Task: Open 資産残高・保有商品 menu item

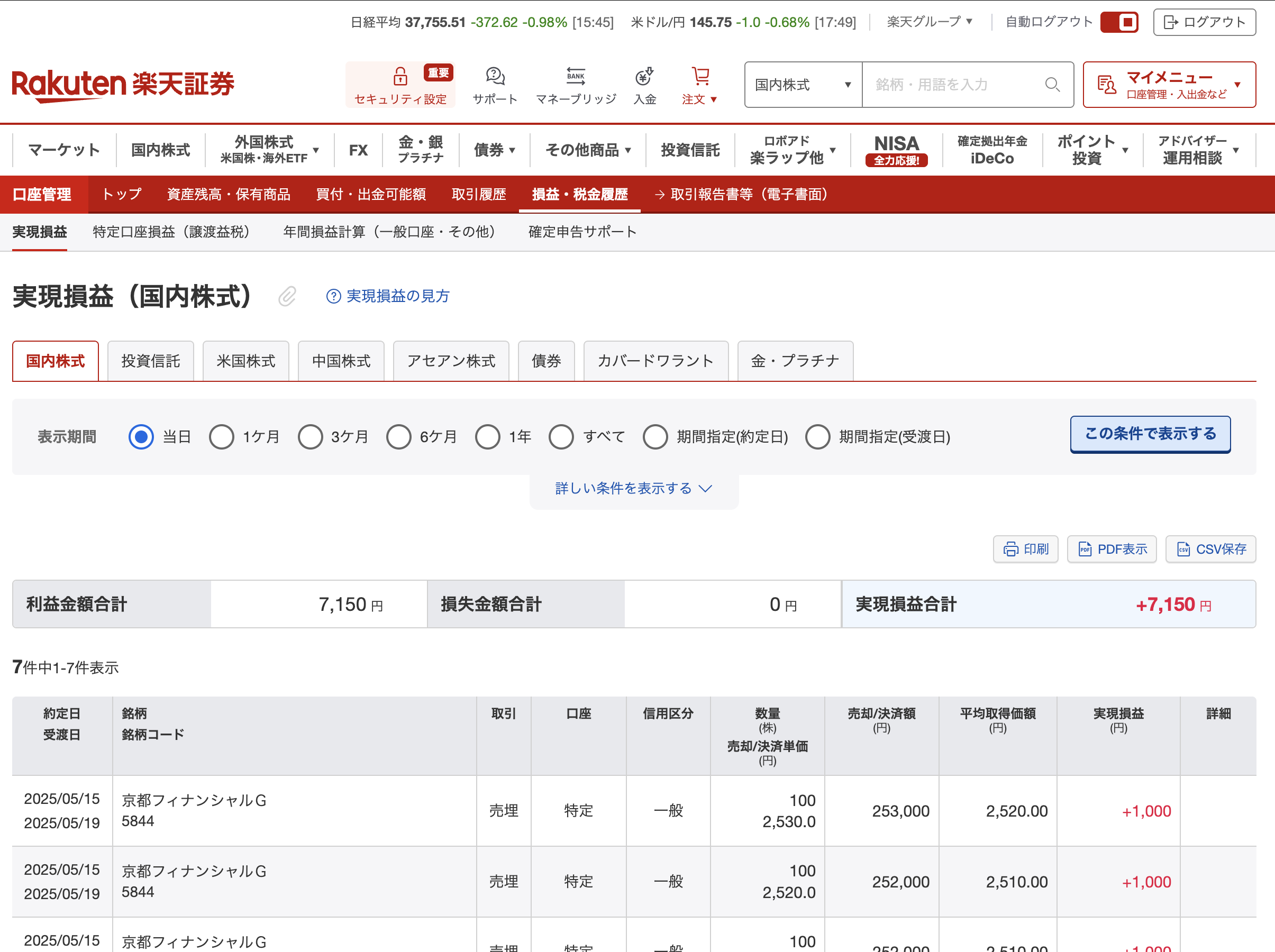Action: [x=229, y=194]
